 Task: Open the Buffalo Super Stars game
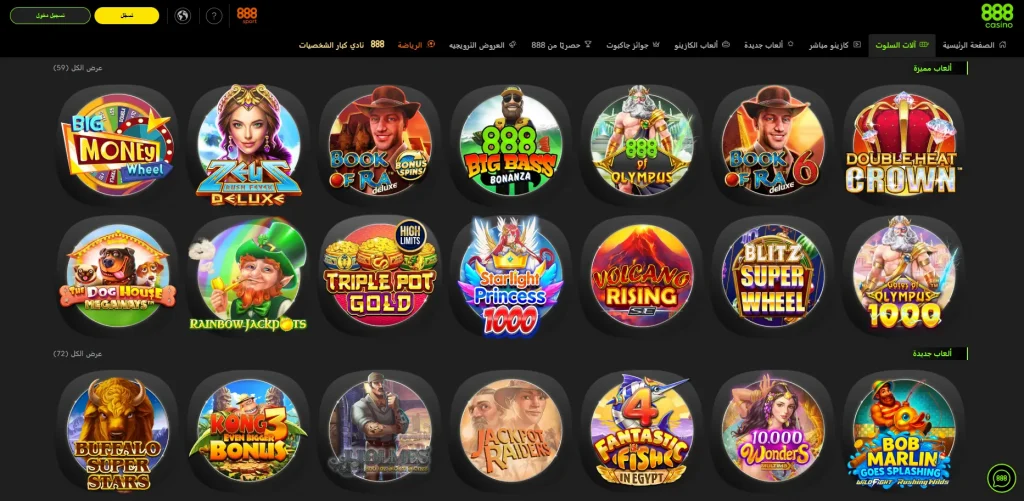point(118,431)
